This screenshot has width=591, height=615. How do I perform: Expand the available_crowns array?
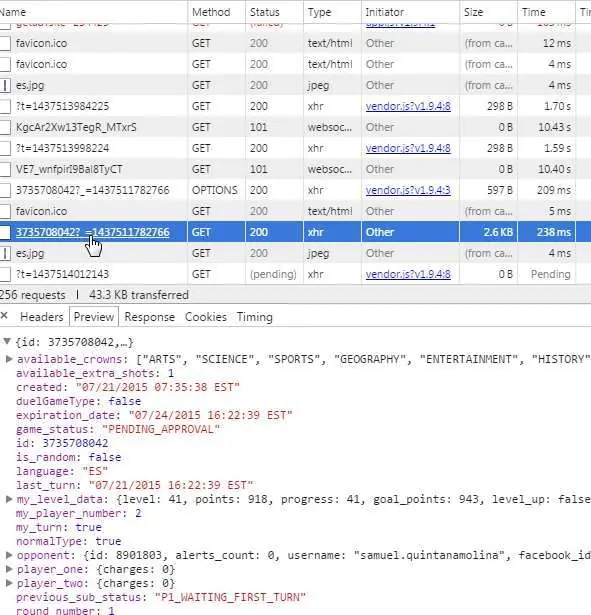(x=9, y=358)
